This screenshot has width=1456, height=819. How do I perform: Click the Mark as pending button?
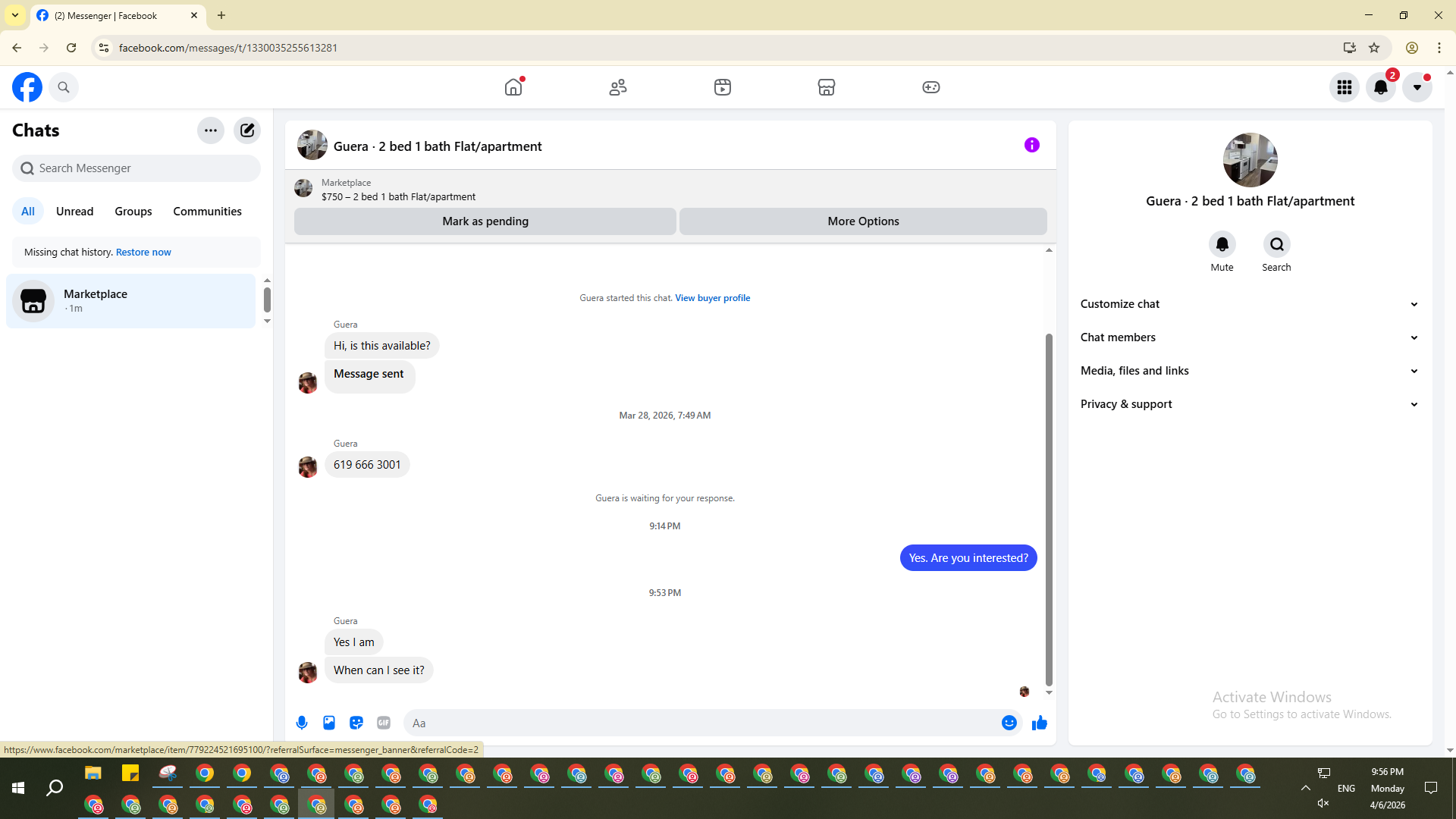485,221
